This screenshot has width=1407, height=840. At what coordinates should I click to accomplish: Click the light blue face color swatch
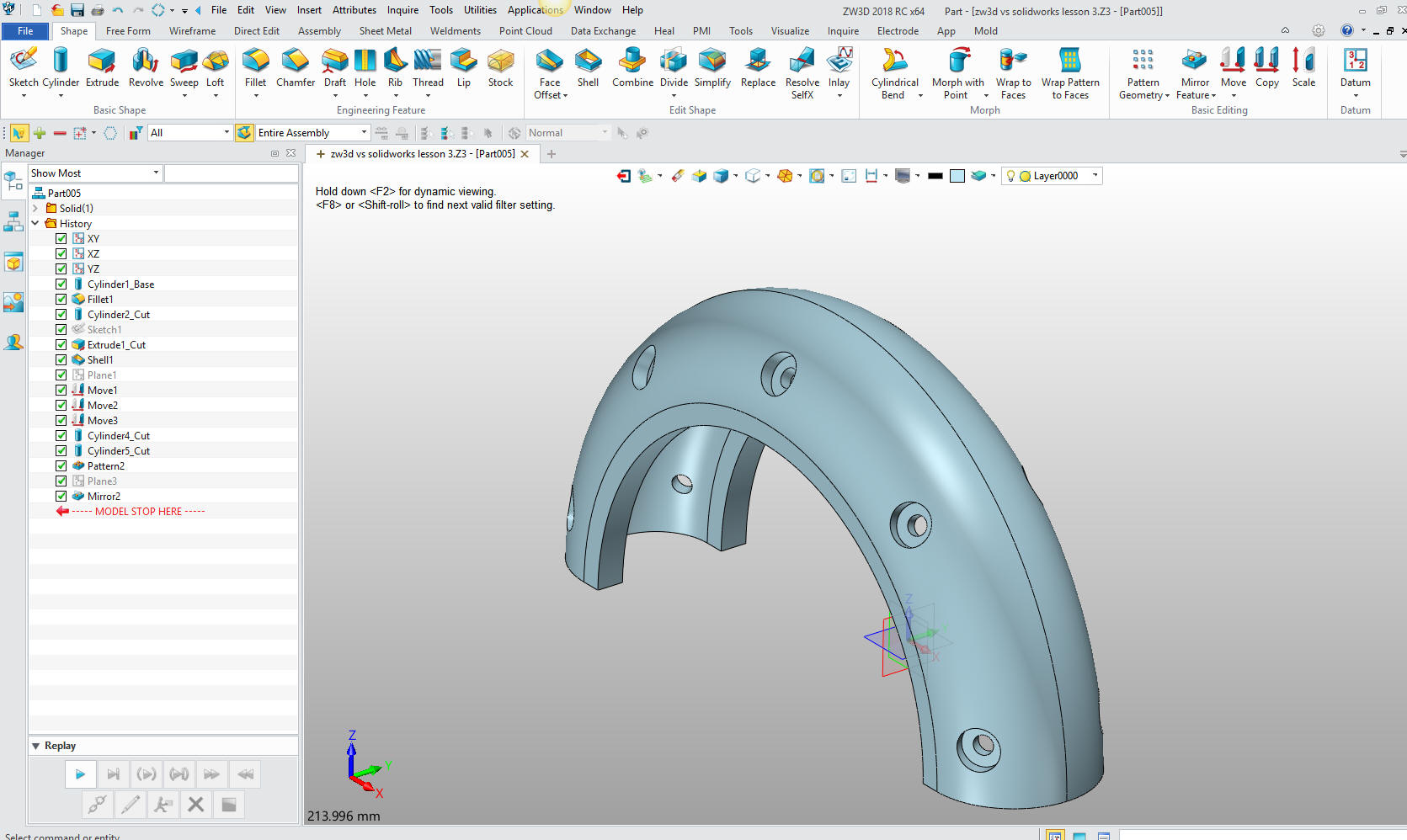pos(957,176)
